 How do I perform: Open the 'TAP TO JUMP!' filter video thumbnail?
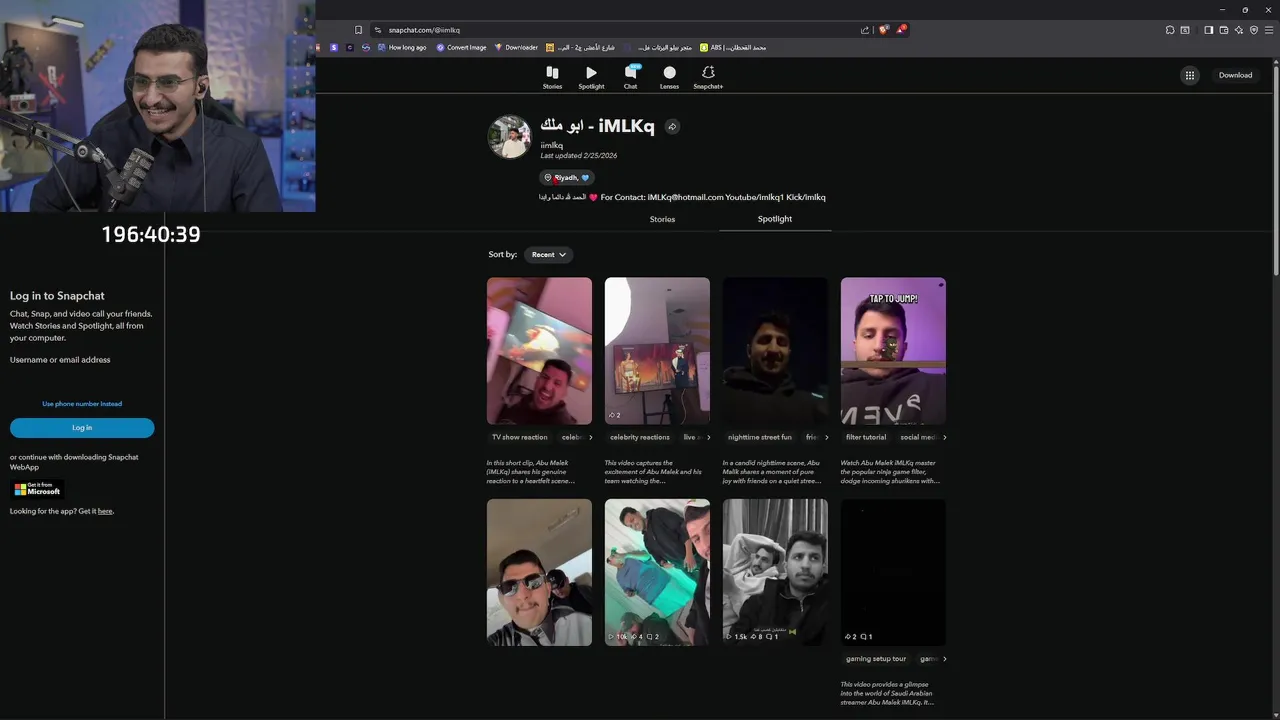tap(893, 351)
